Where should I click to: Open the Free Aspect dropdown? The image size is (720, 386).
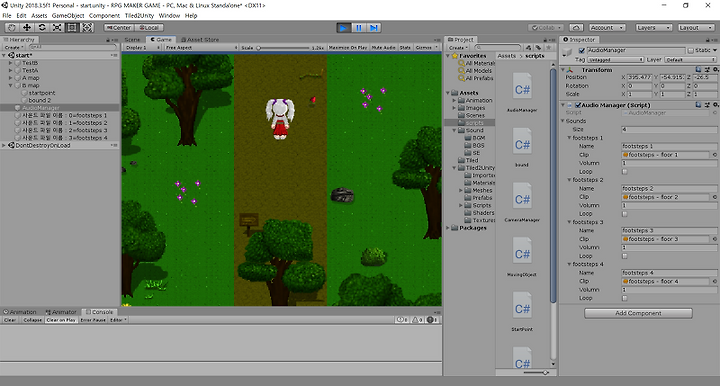[201, 47]
